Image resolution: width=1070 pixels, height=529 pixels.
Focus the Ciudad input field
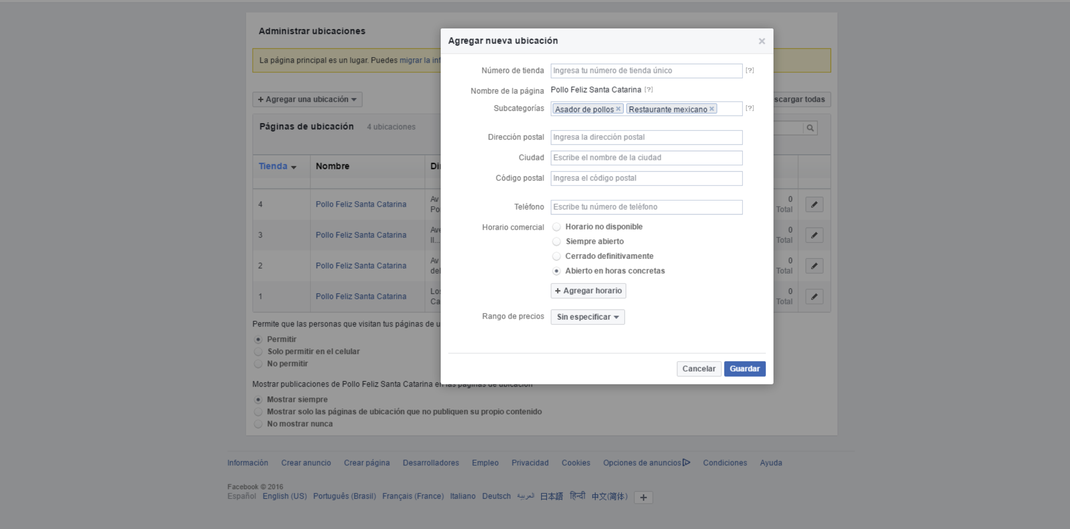(x=646, y=158)
